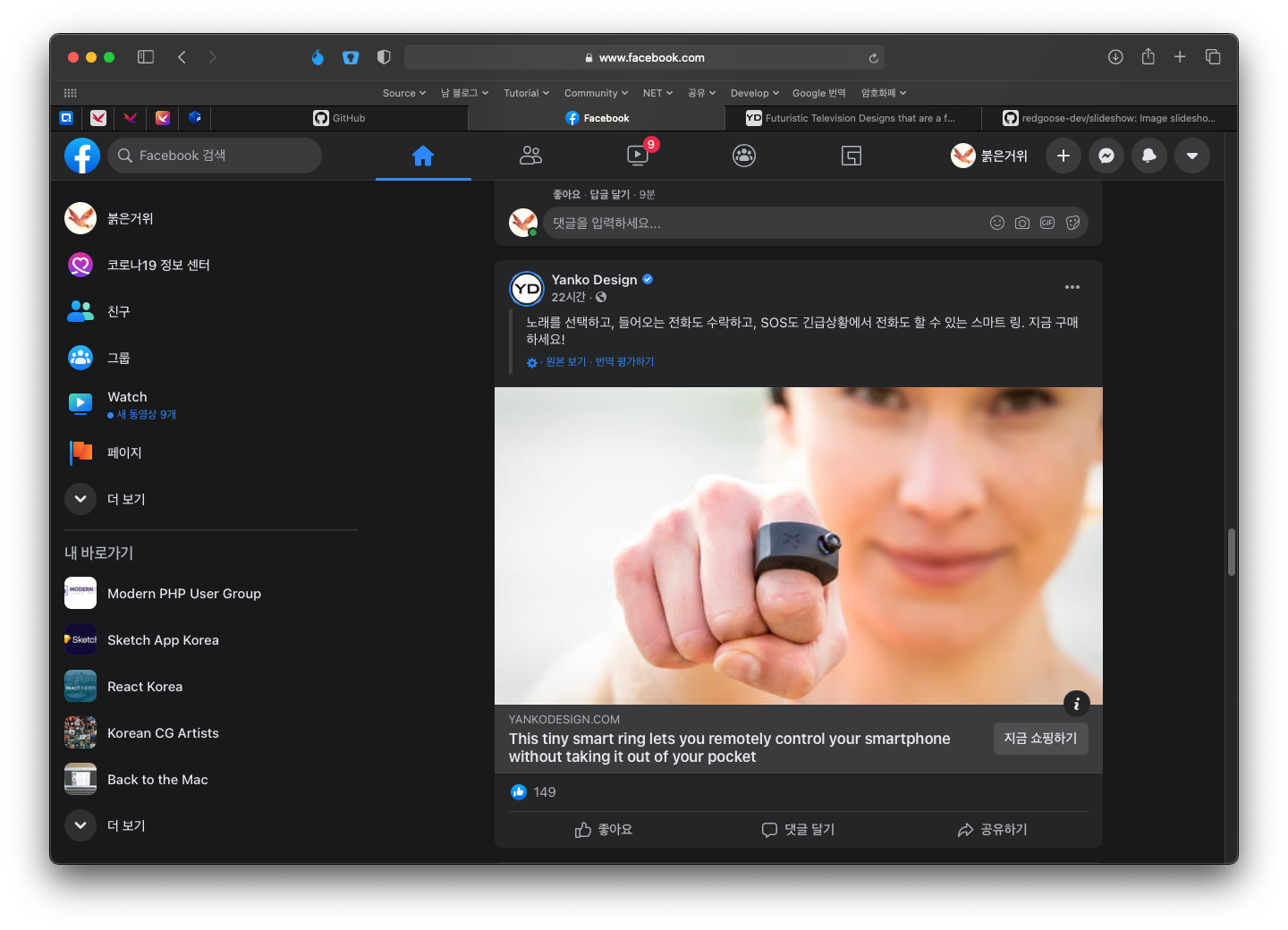
Task: Open the Safari share button
Action: [1148, 57]
